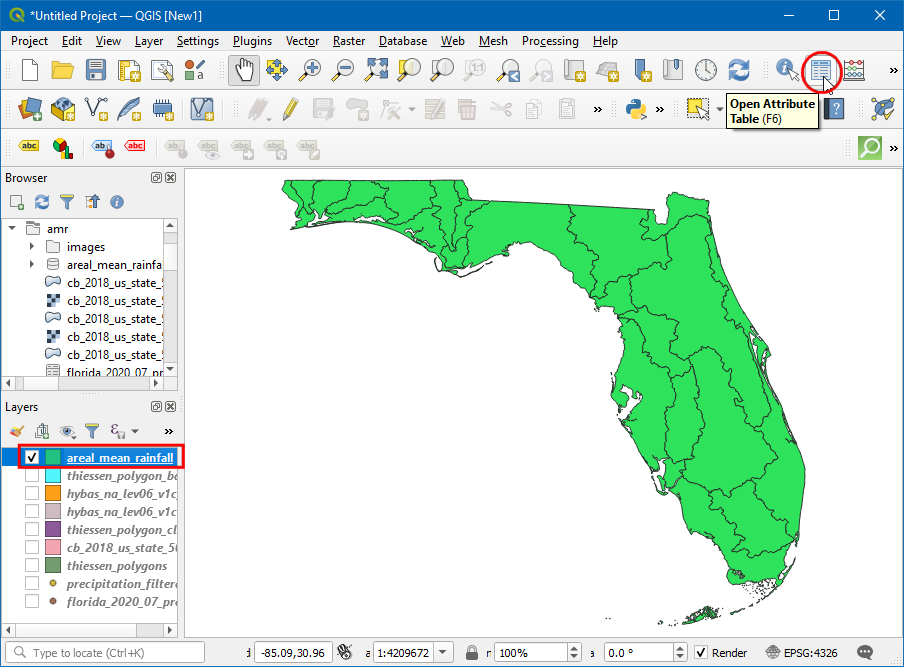Image resolution: width=904 pixels, height=667 pixels.
Task: Collapse the amr folder in Browser
Action: 12,229
